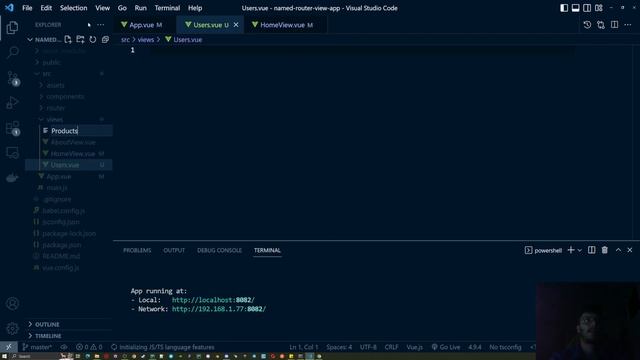
Task: Collapse all folders in Explorer
Action: tap(105, 40)
